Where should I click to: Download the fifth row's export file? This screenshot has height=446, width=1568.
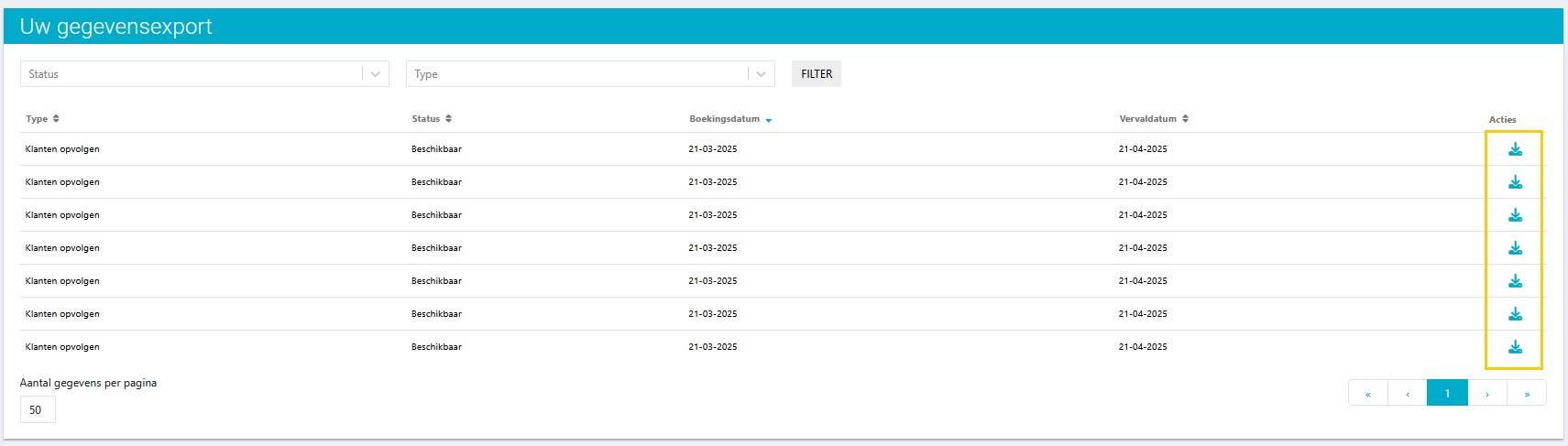[x=1515, y=281]
